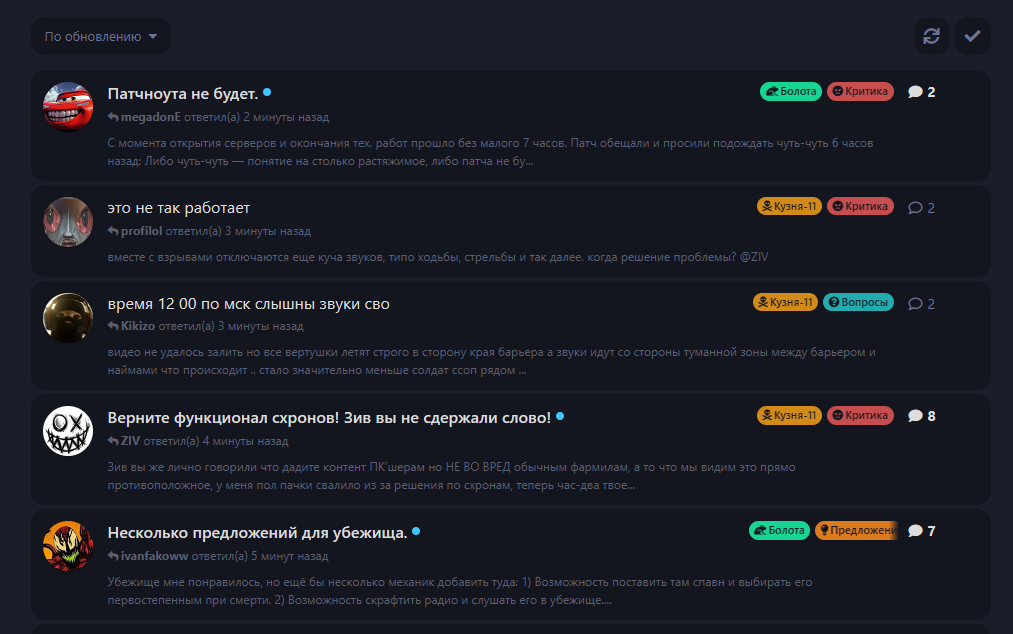Click the unread blue dot on 'Верните функционал схронов!'

pyautogui.click(x=560, y=416)
